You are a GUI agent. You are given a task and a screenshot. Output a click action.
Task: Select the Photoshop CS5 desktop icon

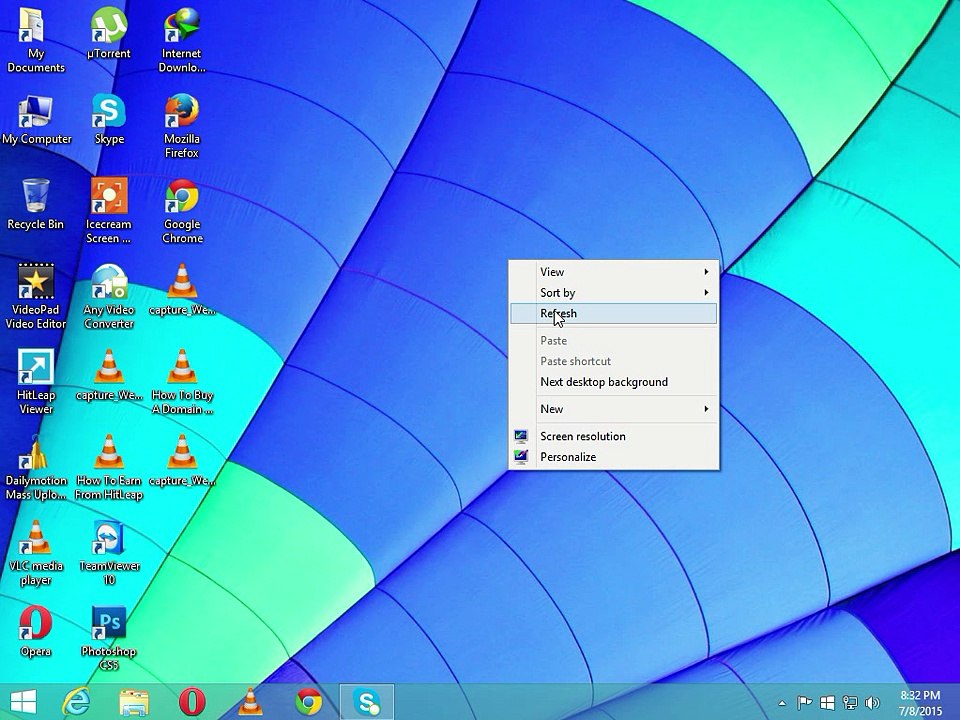point(109,638)
